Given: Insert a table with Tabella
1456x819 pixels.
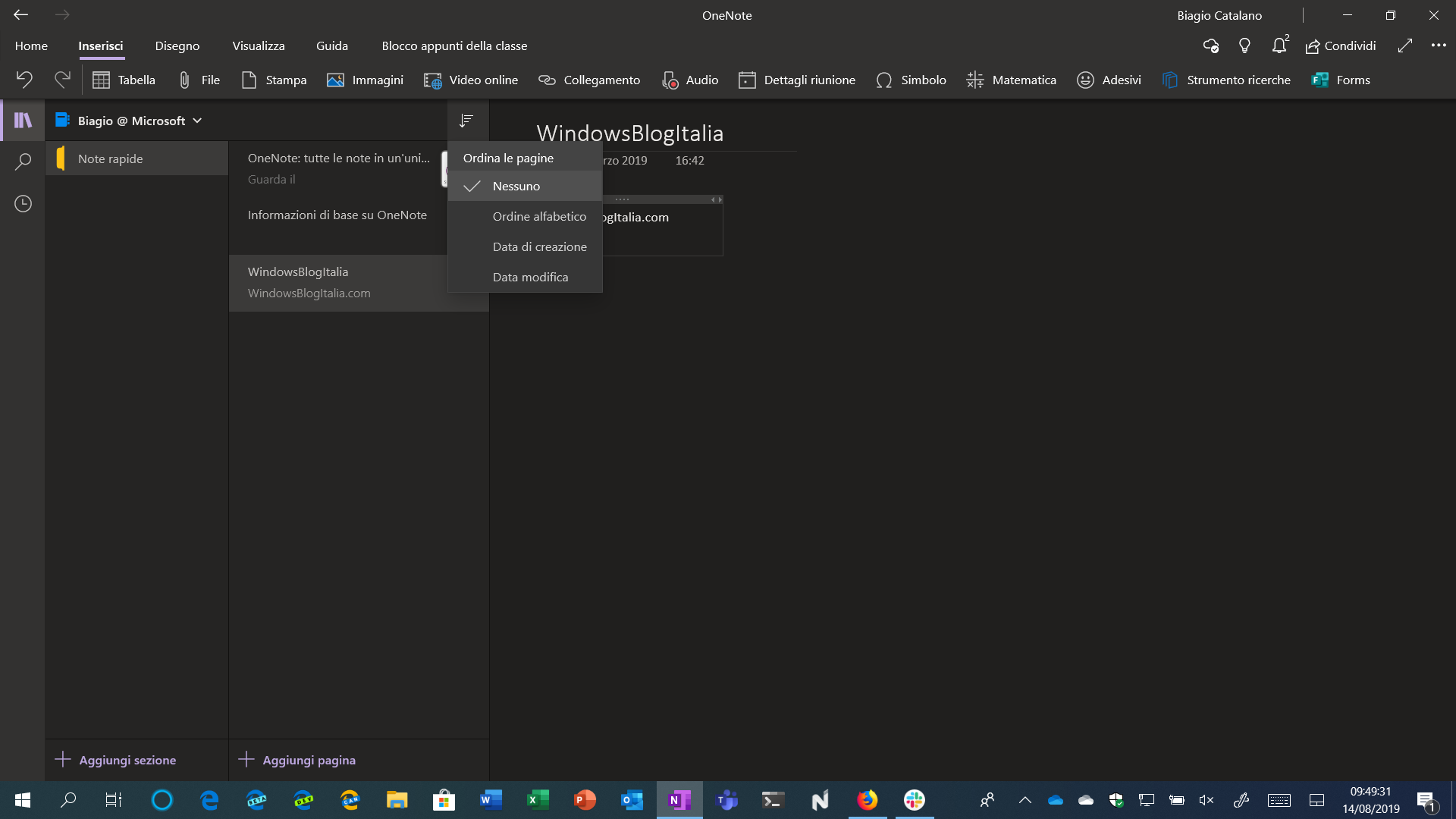Looking at the screenshot, I should click(x=124, y=80).
